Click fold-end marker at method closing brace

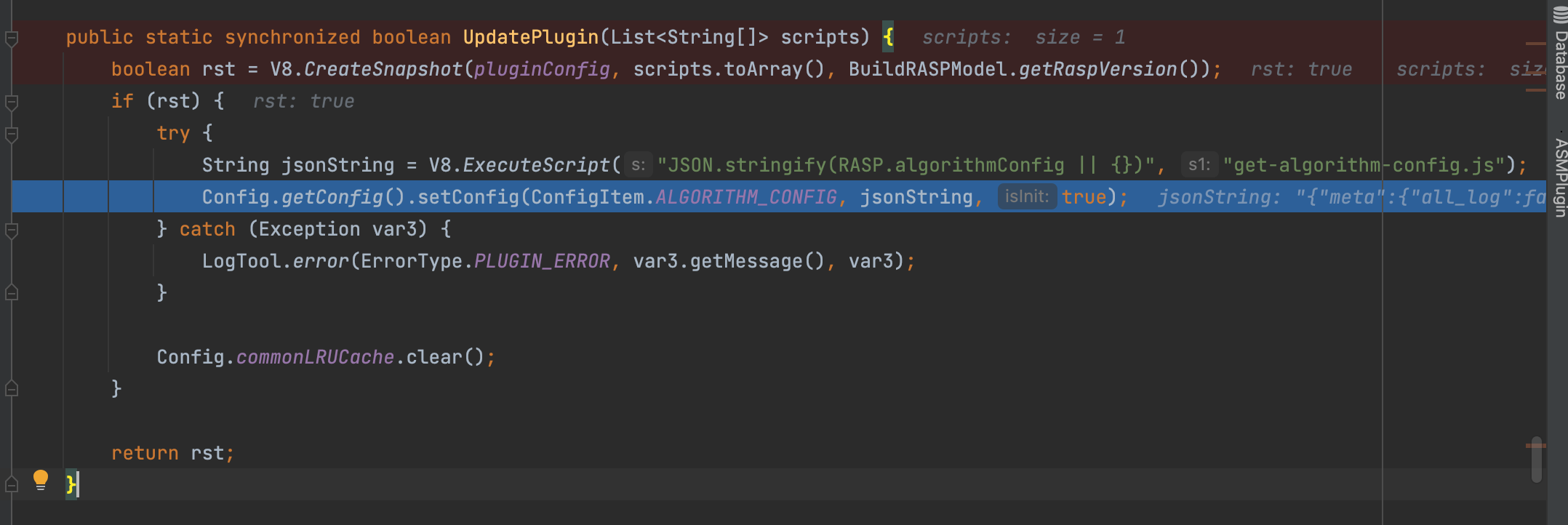click(x=12, y=484)
